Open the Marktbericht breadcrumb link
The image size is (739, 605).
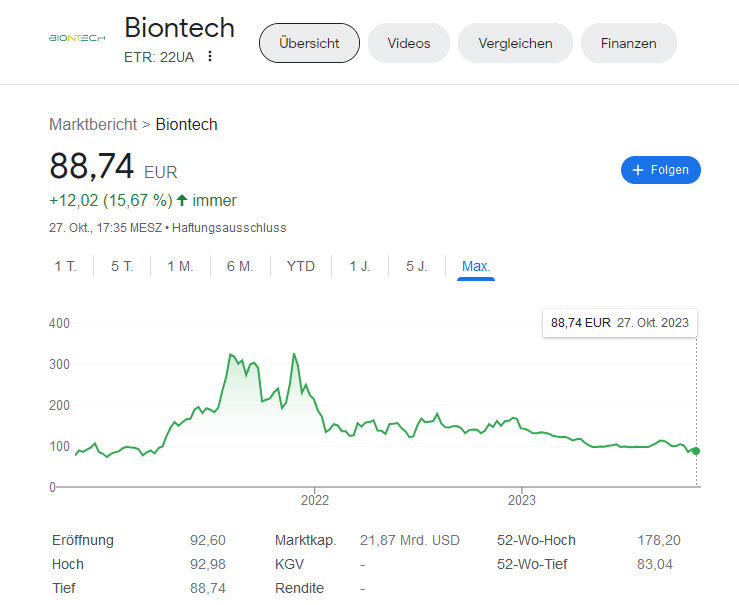(x=93, y=124)
